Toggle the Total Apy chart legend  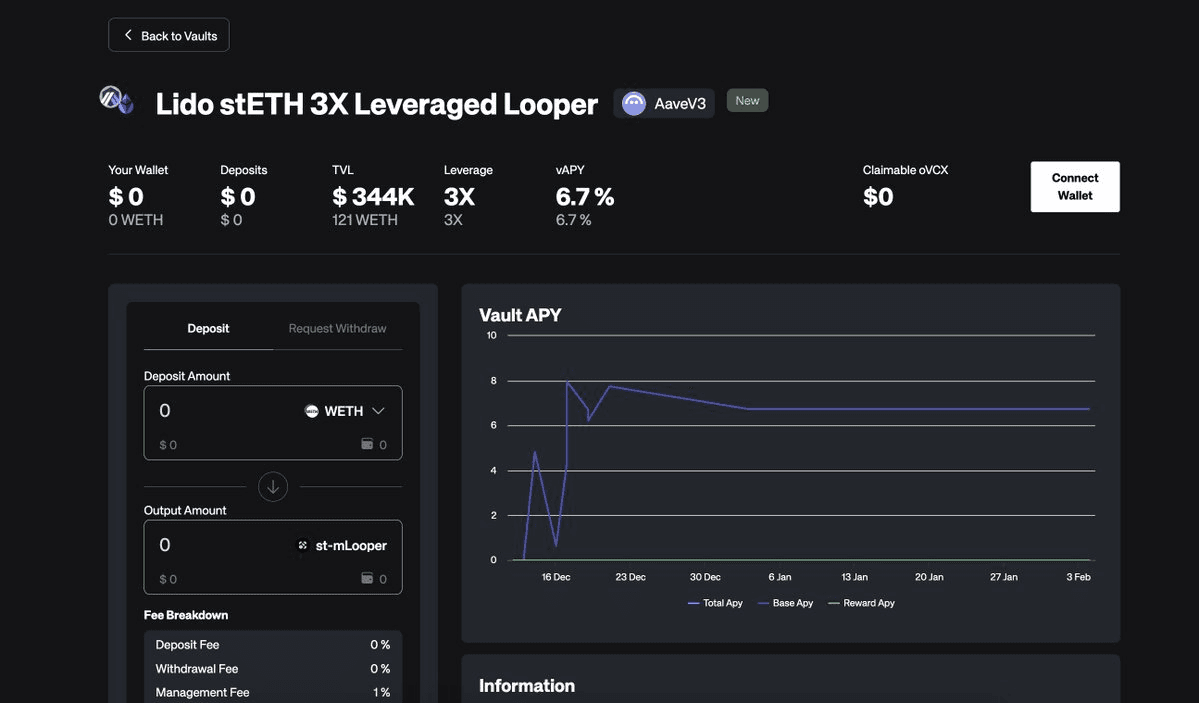click(x=716, y=601)
